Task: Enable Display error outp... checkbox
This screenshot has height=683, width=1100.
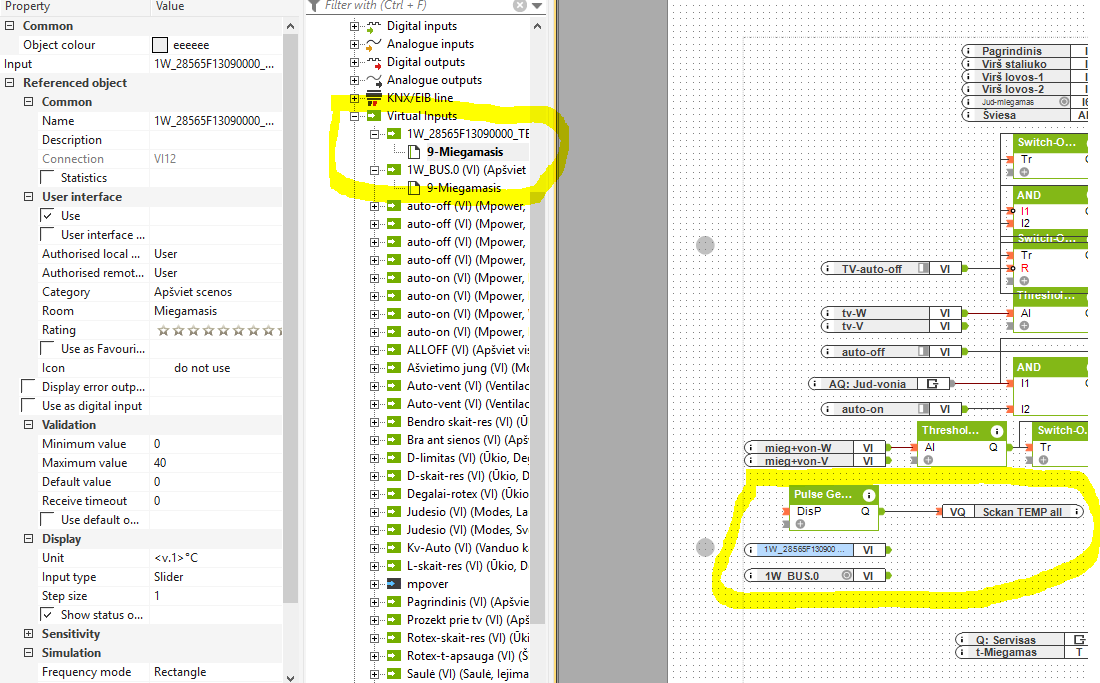Action: coord(28,386)
